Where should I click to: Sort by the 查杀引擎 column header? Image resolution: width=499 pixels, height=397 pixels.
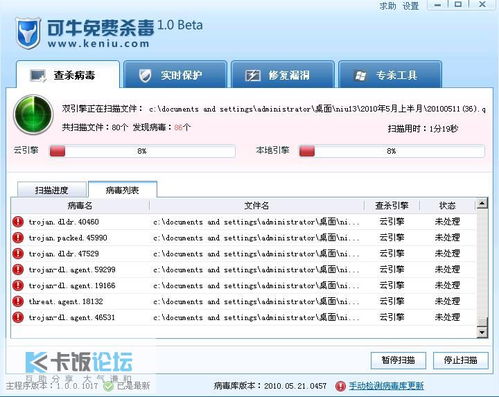point(392,206)
